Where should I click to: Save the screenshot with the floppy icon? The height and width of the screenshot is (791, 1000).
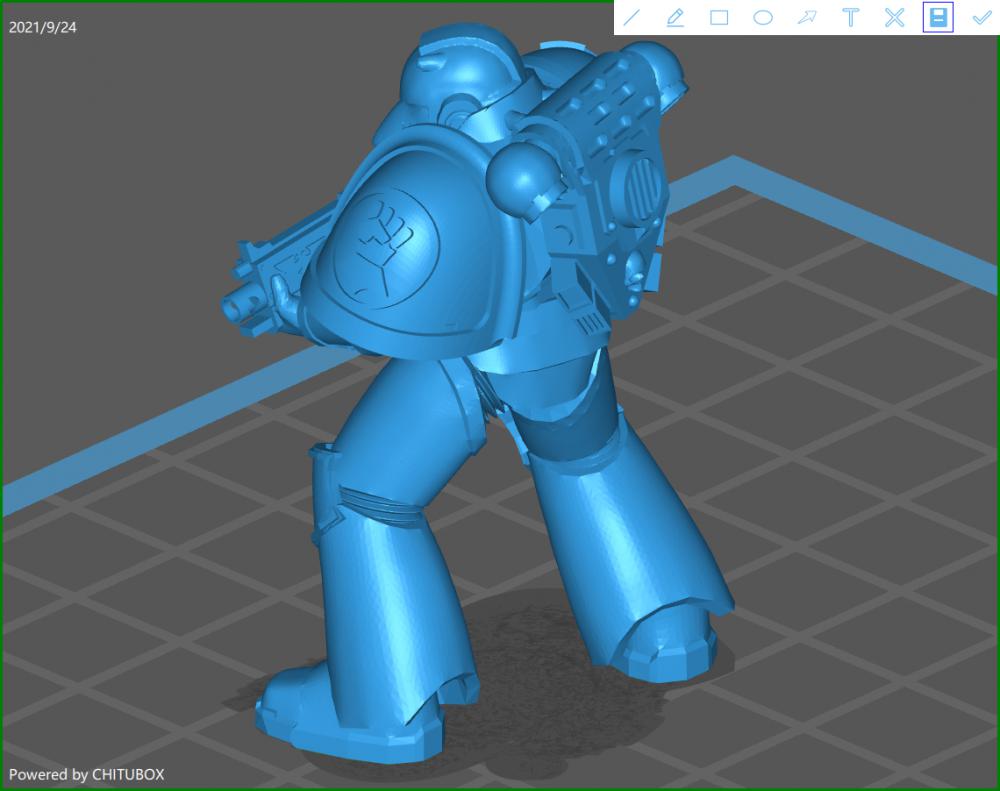(x=938, y=17)
